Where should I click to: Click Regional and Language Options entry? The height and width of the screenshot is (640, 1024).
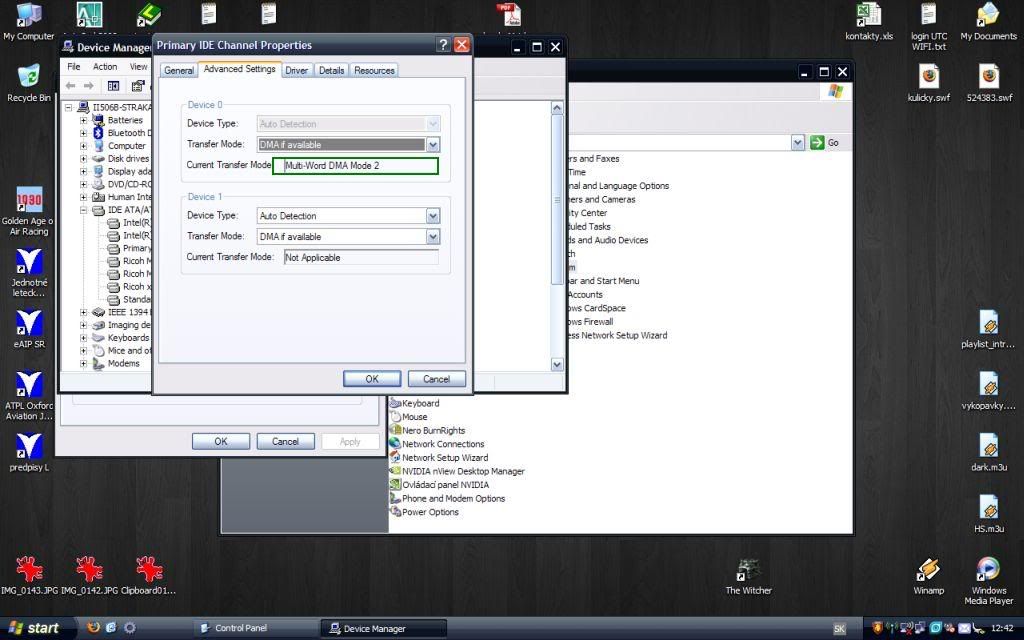[618, 186]
